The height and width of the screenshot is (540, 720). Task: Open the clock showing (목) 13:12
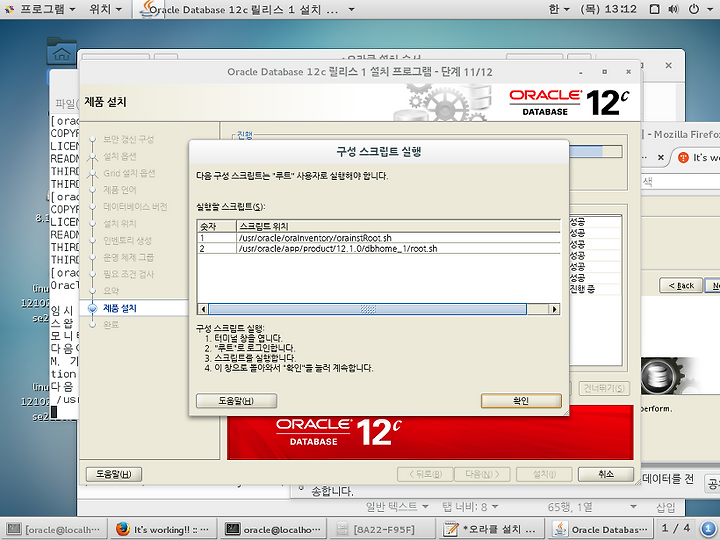tap(608, 9)
